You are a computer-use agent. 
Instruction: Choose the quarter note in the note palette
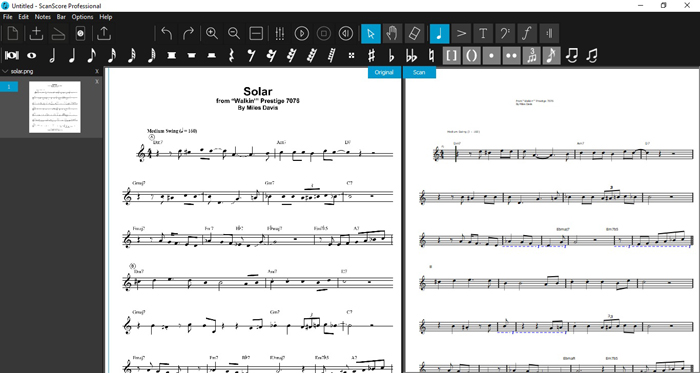click(72, 55)
